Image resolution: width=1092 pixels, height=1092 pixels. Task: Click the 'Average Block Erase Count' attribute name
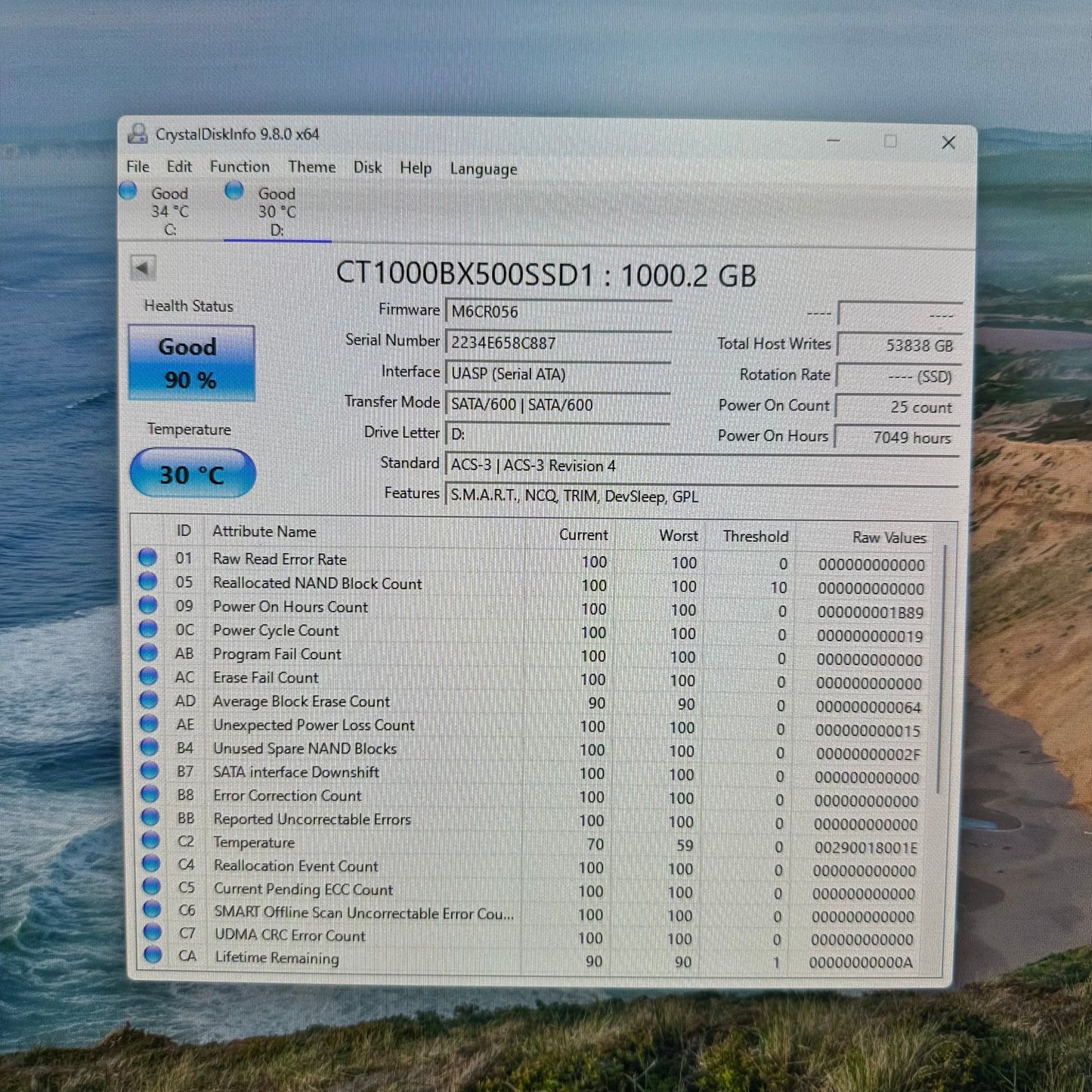pyautogui.click(x=302, y=701)
